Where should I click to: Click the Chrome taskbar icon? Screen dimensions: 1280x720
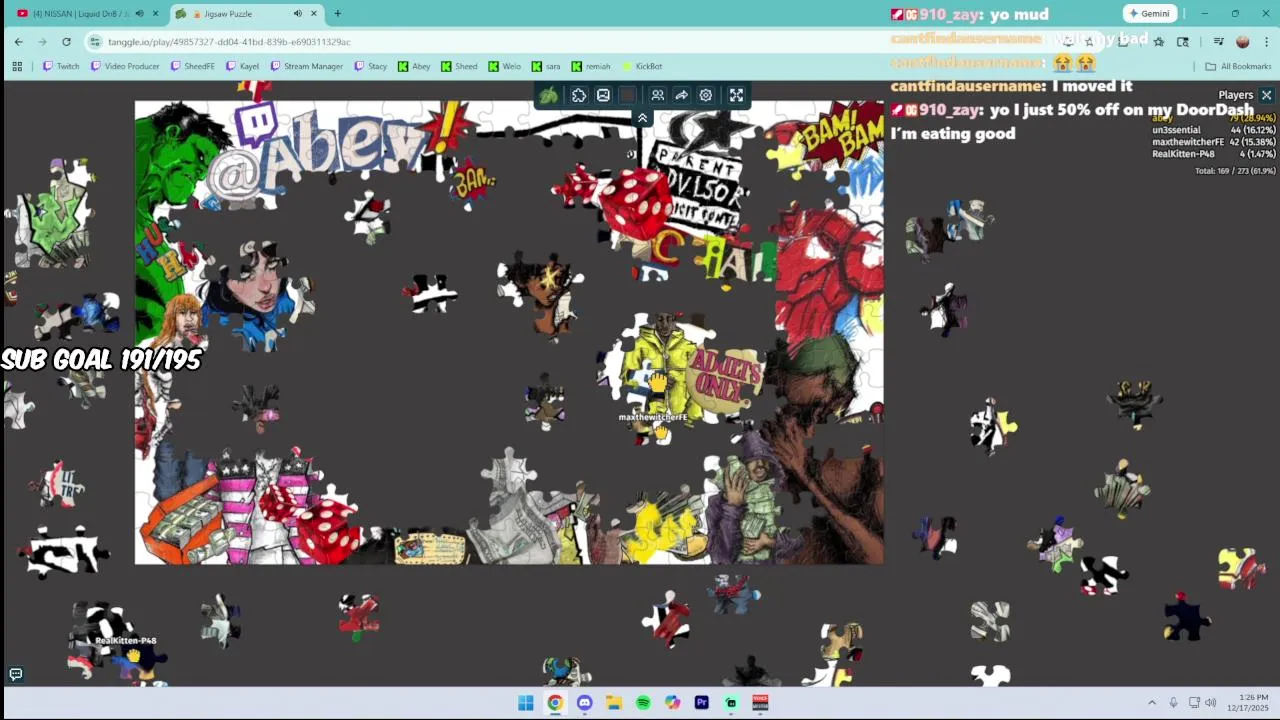coord(555,703)
